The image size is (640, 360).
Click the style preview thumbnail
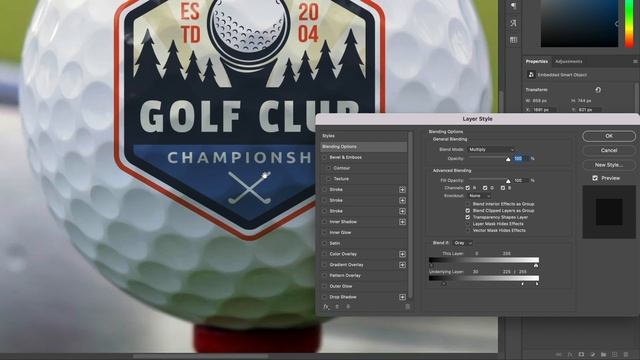609,212
